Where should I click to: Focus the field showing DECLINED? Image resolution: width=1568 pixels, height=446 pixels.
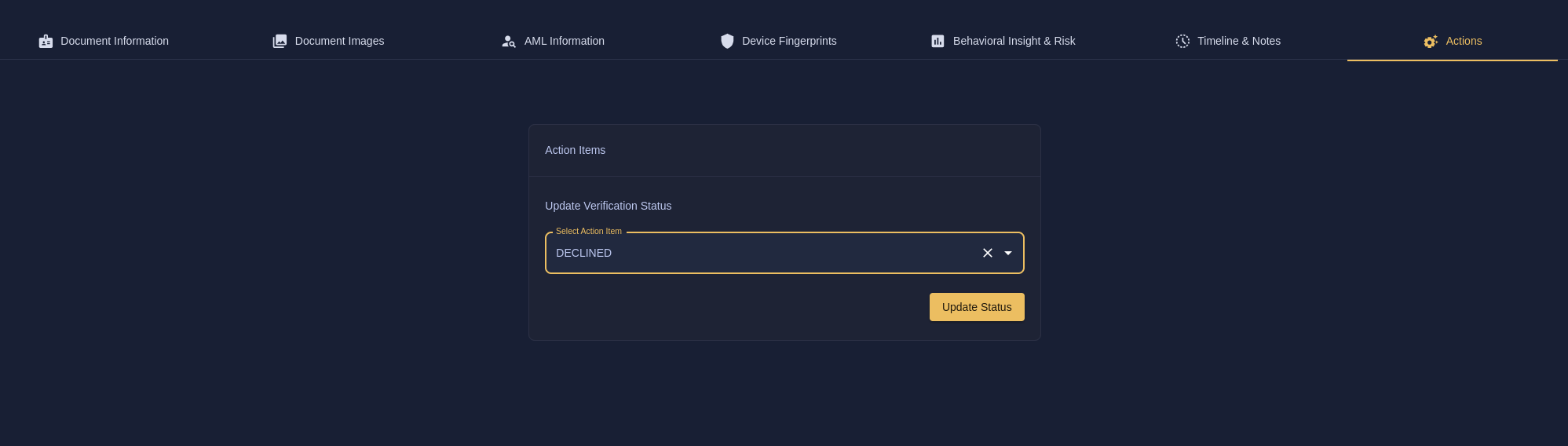[x=754, y=253]
